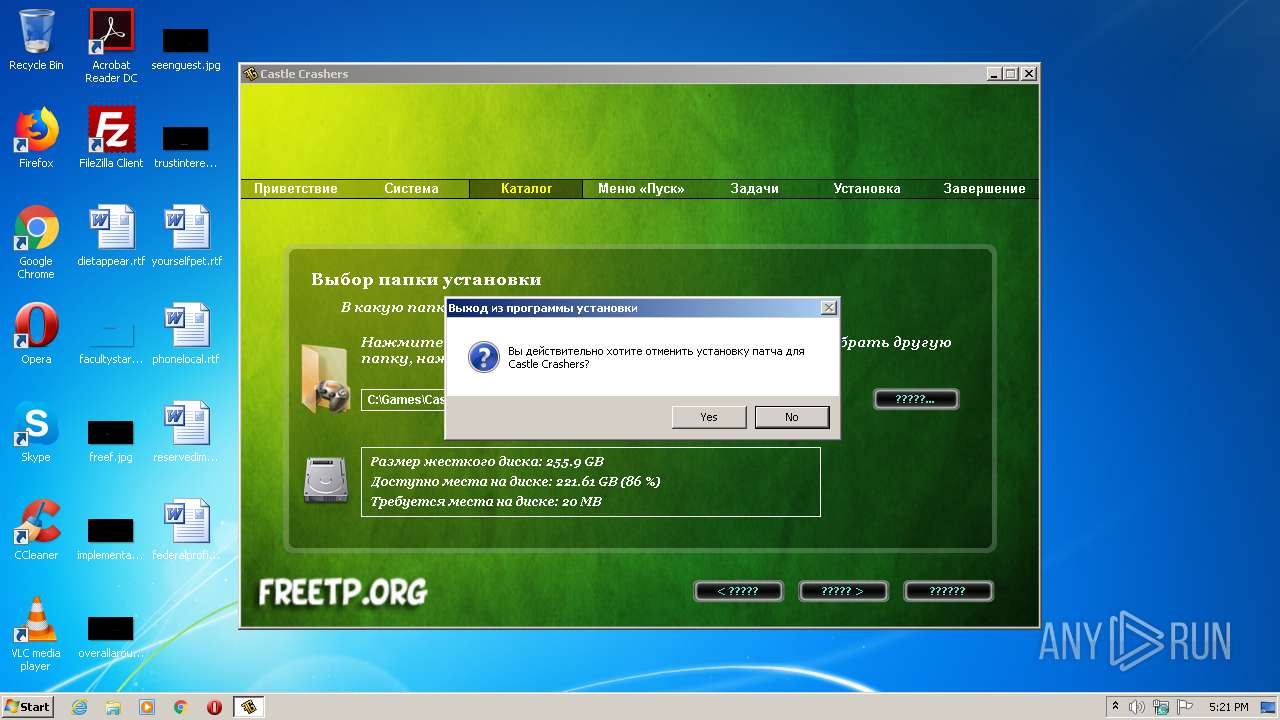Open Opera from the taskbar
Screen dimensions: 1280x720
[x=214, y=707]
